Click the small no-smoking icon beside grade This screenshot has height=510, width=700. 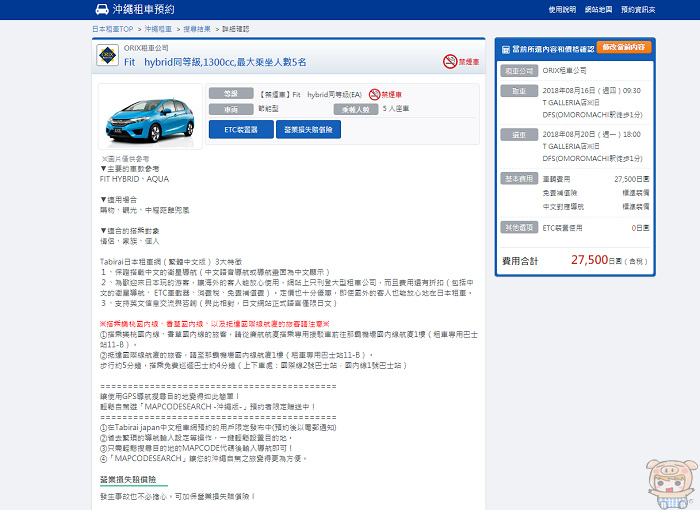point(375,94)
